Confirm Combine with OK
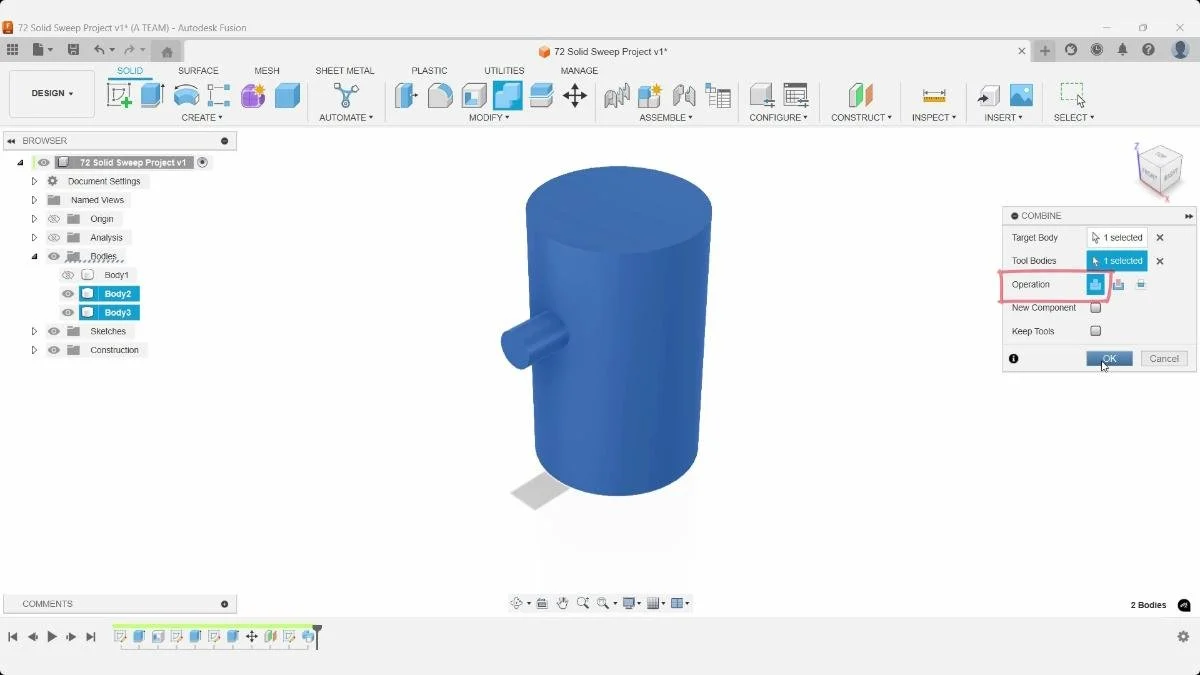This screenshot has height=675, width=1200. [1109, 358]
